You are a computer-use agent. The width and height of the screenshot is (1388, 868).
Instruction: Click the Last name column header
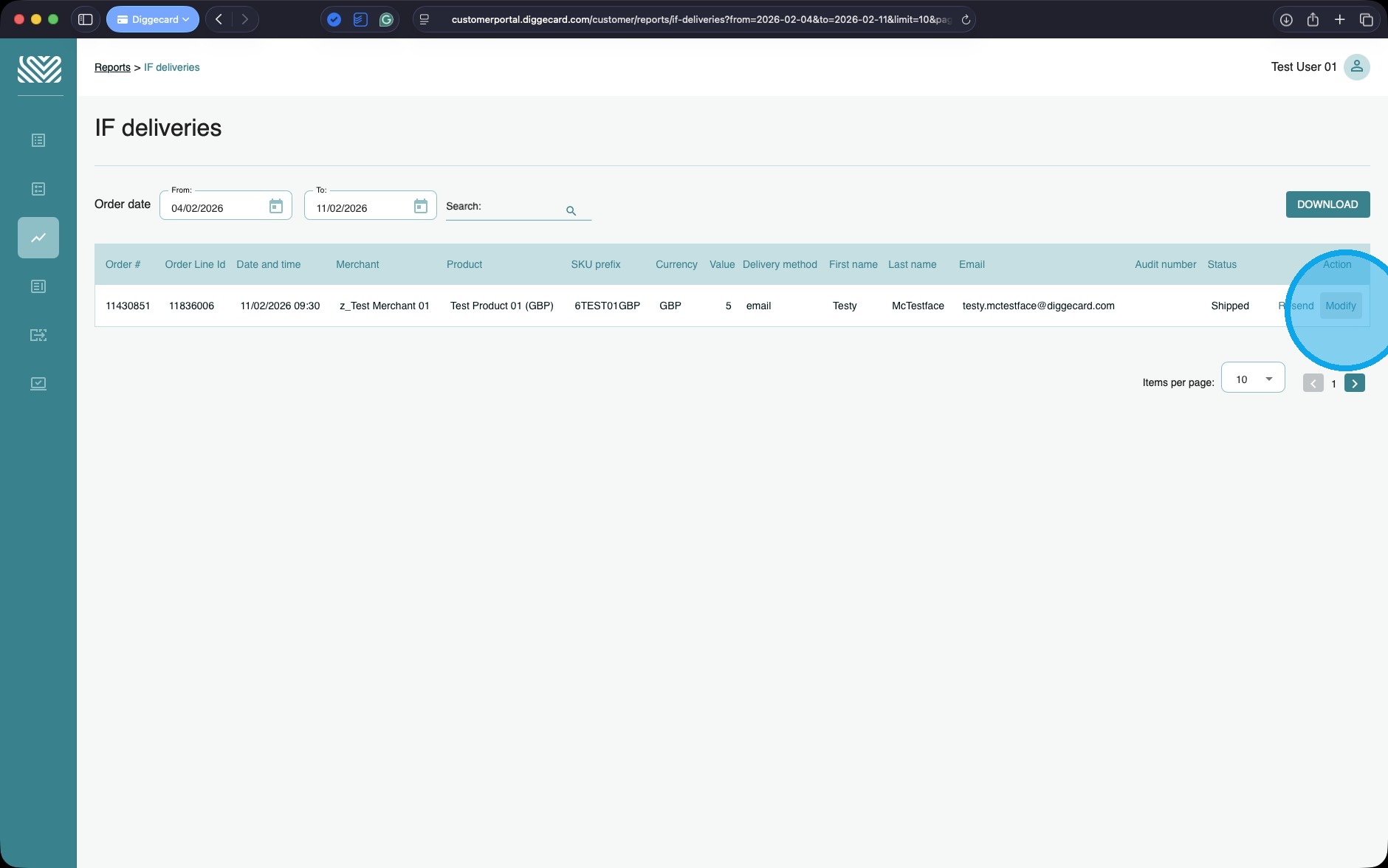tap(913, 264)
